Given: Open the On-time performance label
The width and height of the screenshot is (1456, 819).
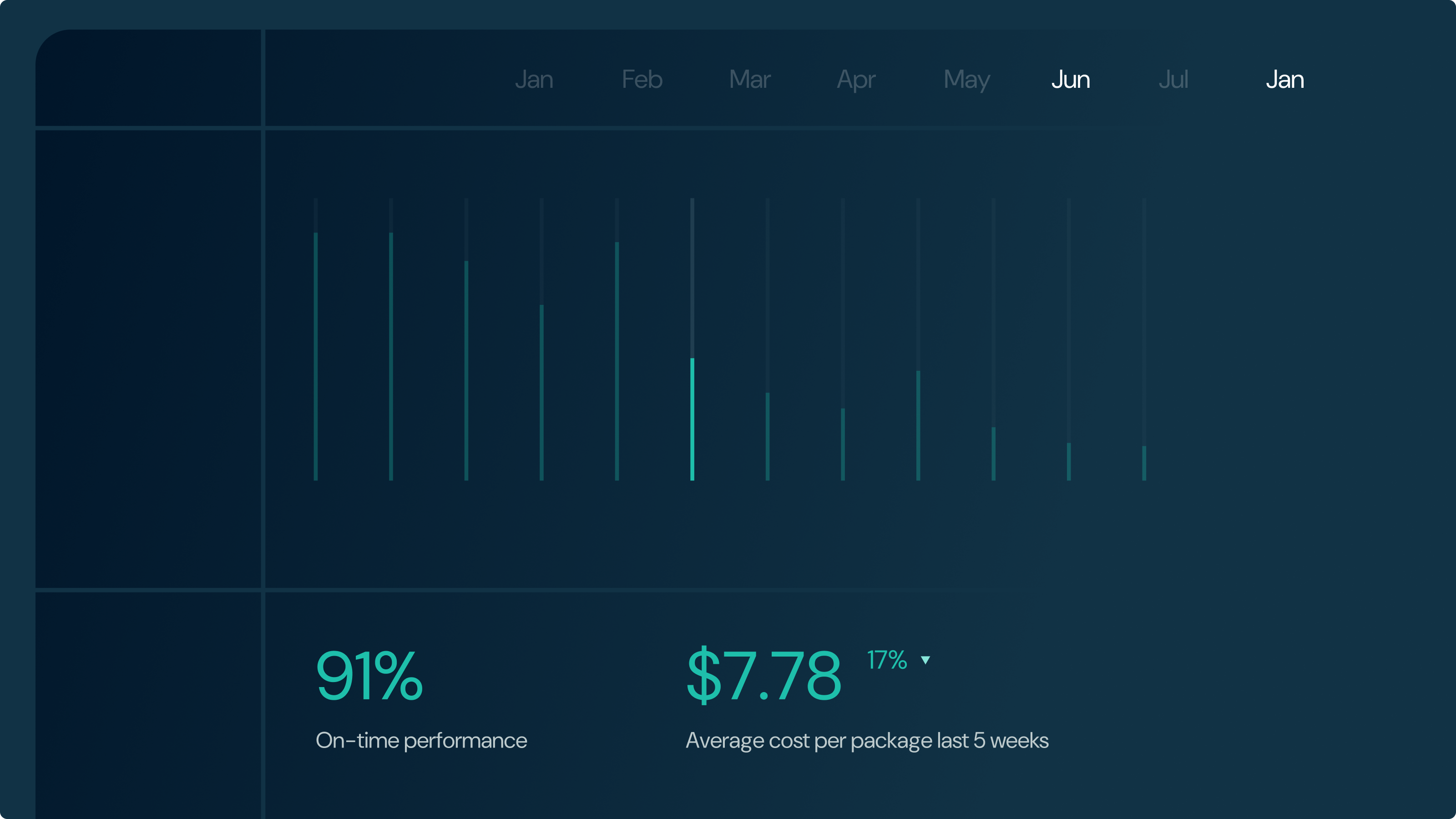Looking at the screenshot, I should point(421,740).
